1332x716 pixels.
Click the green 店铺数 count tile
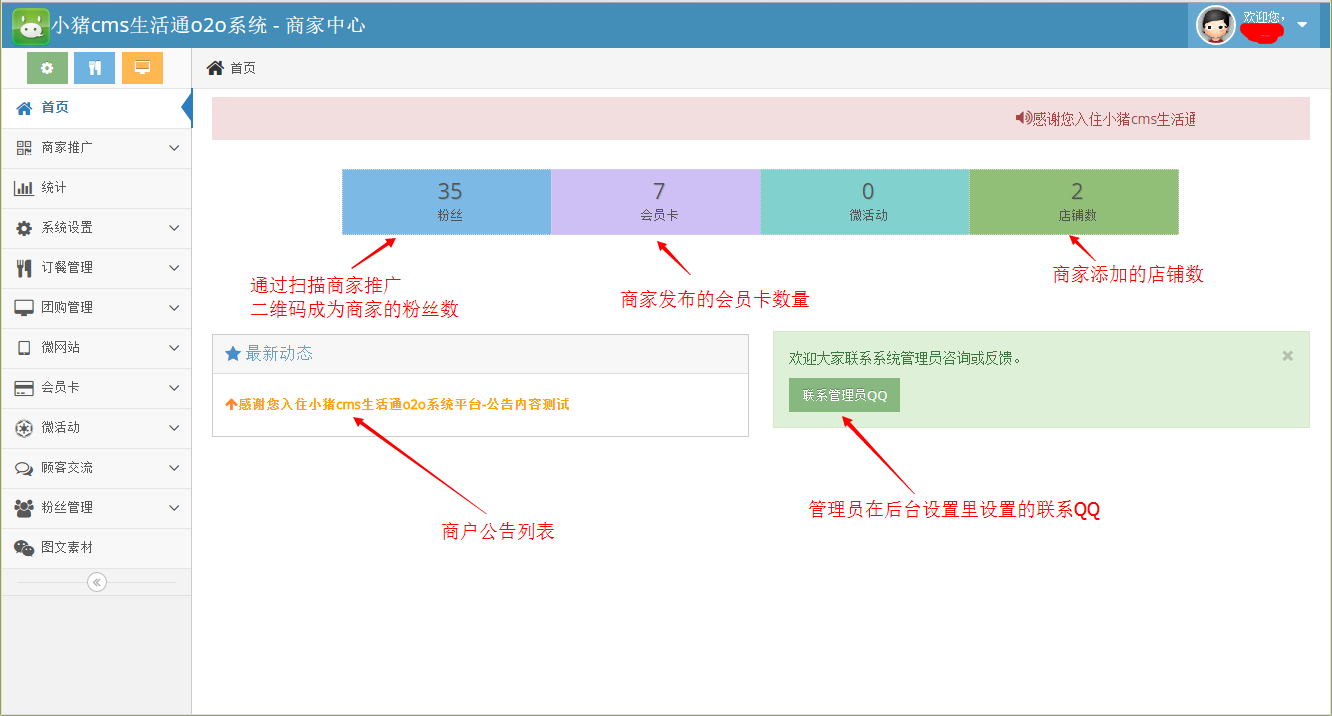click(x=1074, y=202)
